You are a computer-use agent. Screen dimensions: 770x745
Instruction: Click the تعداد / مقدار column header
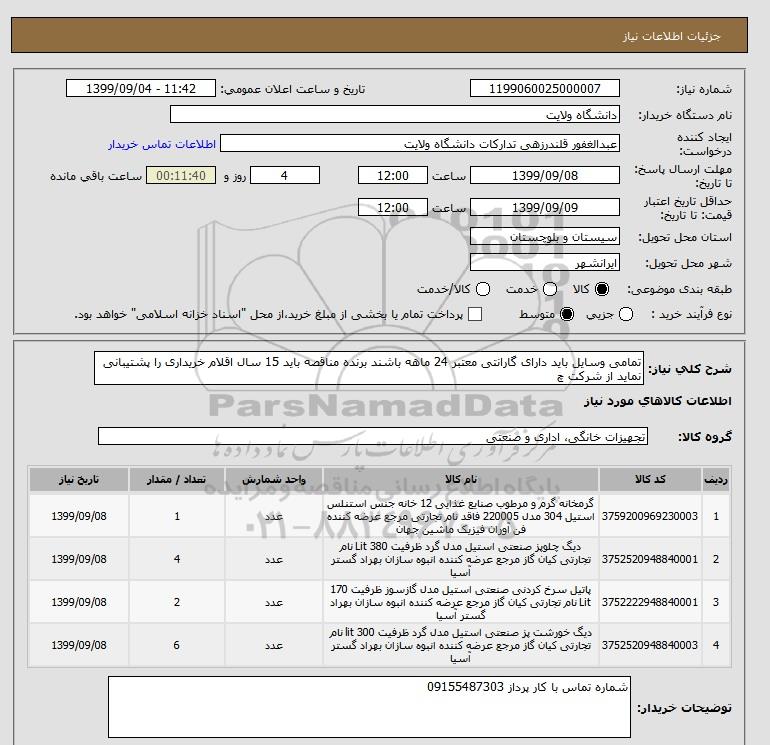(x=177, y=479)
